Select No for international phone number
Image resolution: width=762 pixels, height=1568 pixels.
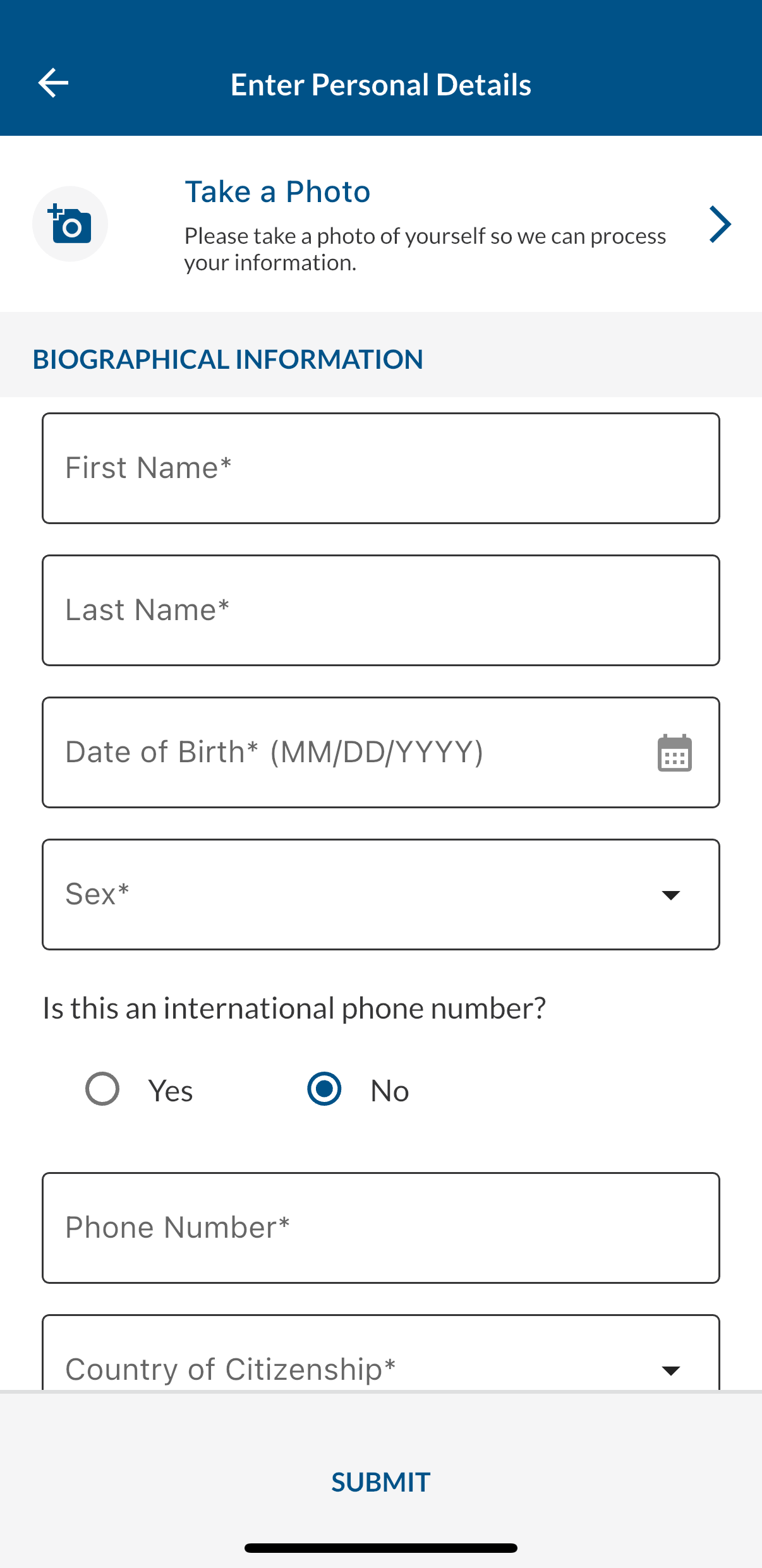click(x=324, y=1089)
